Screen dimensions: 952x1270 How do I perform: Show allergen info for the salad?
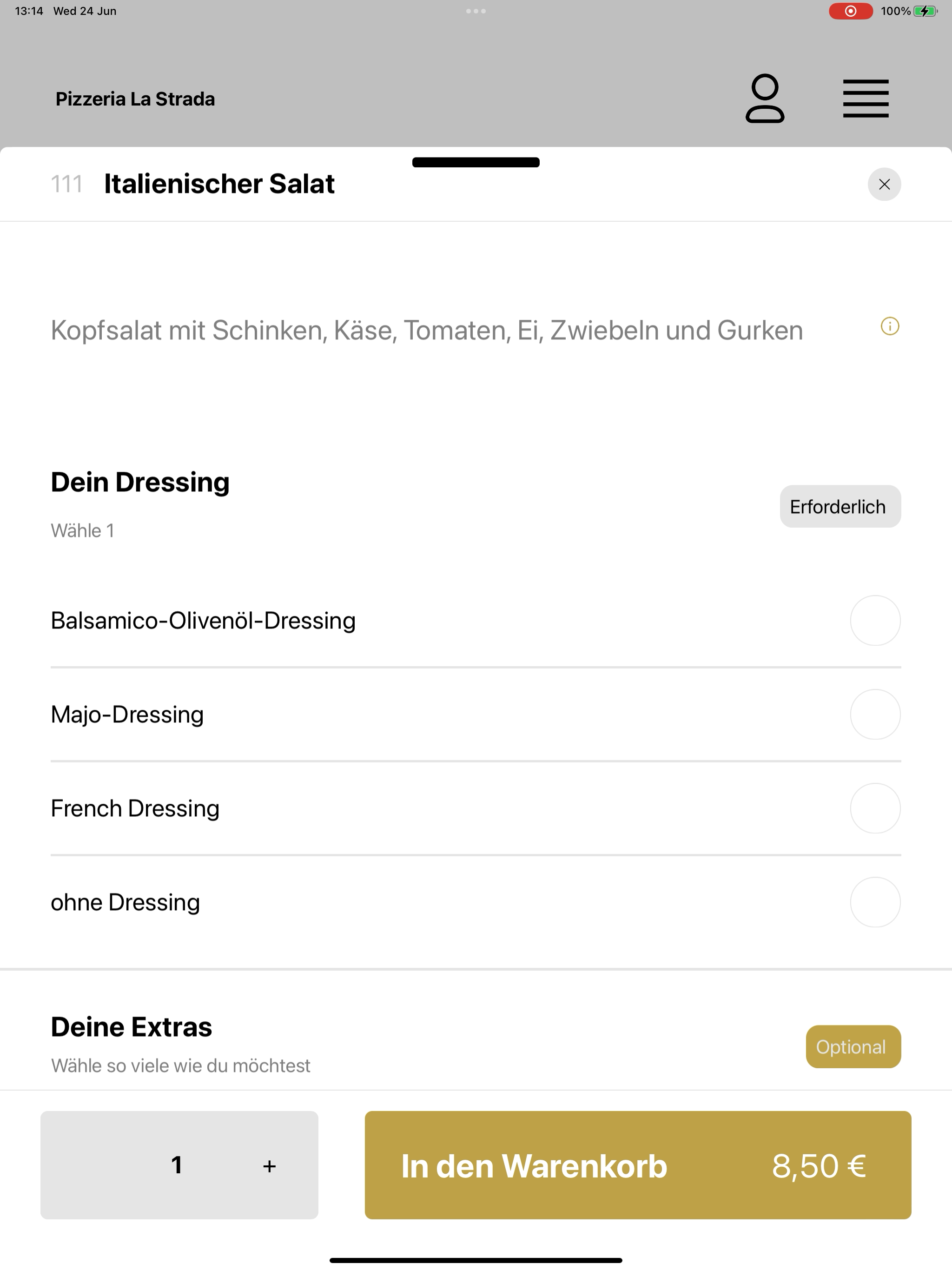pyautogui.click(x=890, y=326)
